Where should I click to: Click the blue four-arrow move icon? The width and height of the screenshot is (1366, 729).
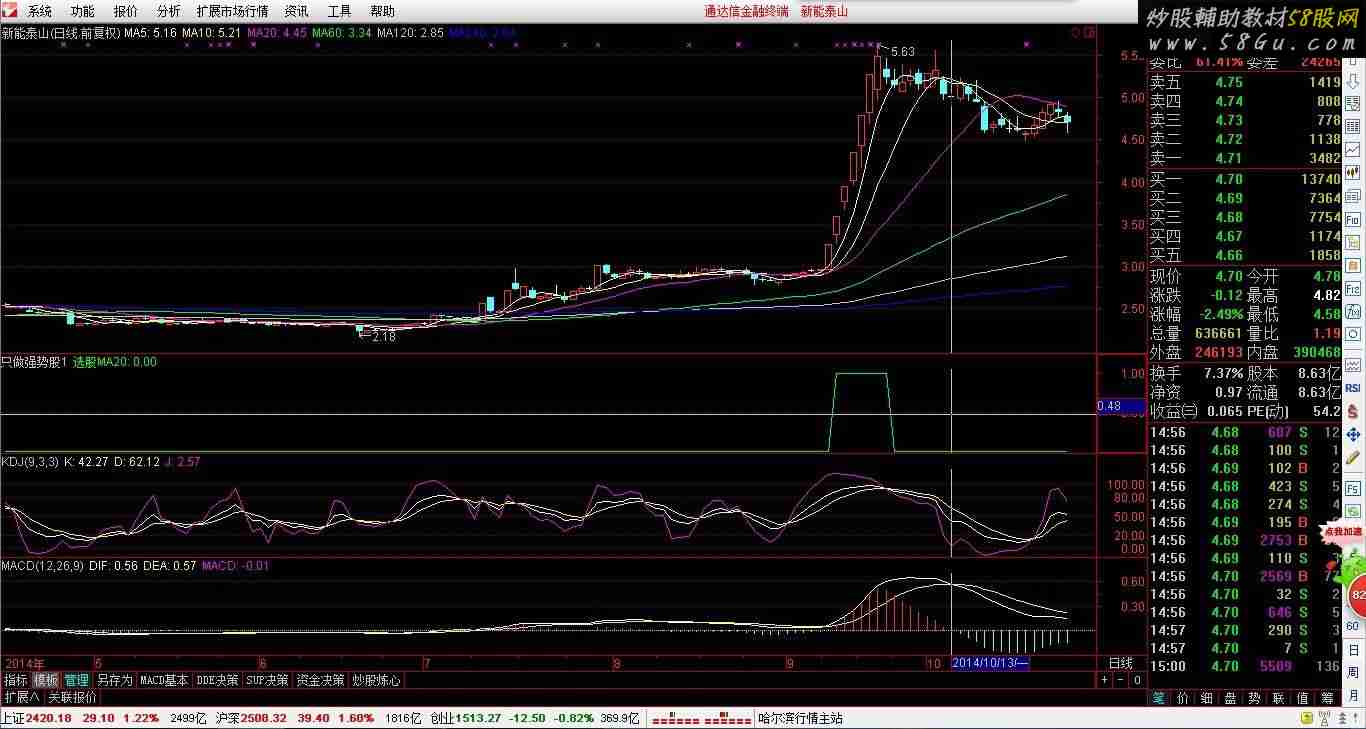click(x=1353, y=435)
